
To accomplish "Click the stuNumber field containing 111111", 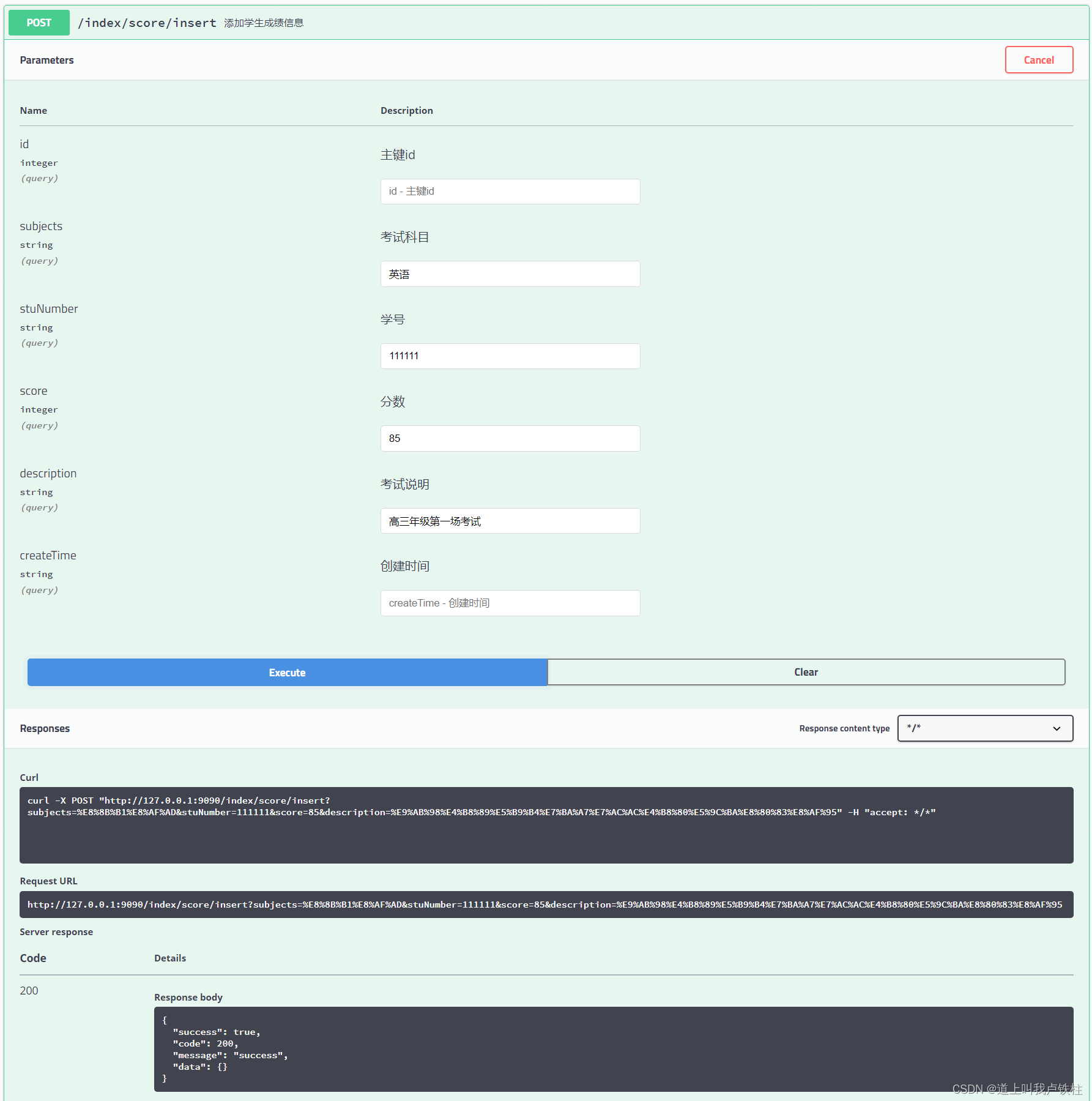I will coord(510,356).
